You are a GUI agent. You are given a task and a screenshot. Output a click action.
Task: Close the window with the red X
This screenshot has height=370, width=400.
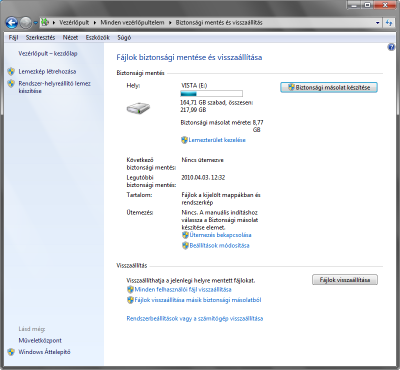tap(385, 5)
